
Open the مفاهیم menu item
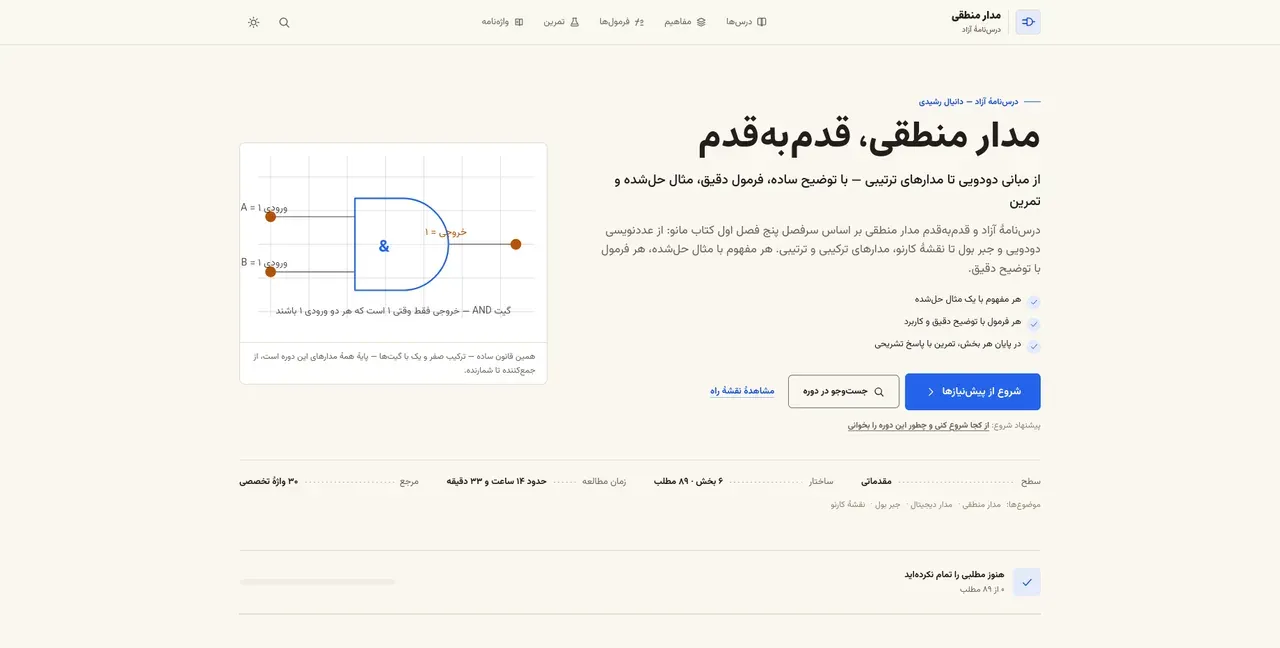coord(685,22)
